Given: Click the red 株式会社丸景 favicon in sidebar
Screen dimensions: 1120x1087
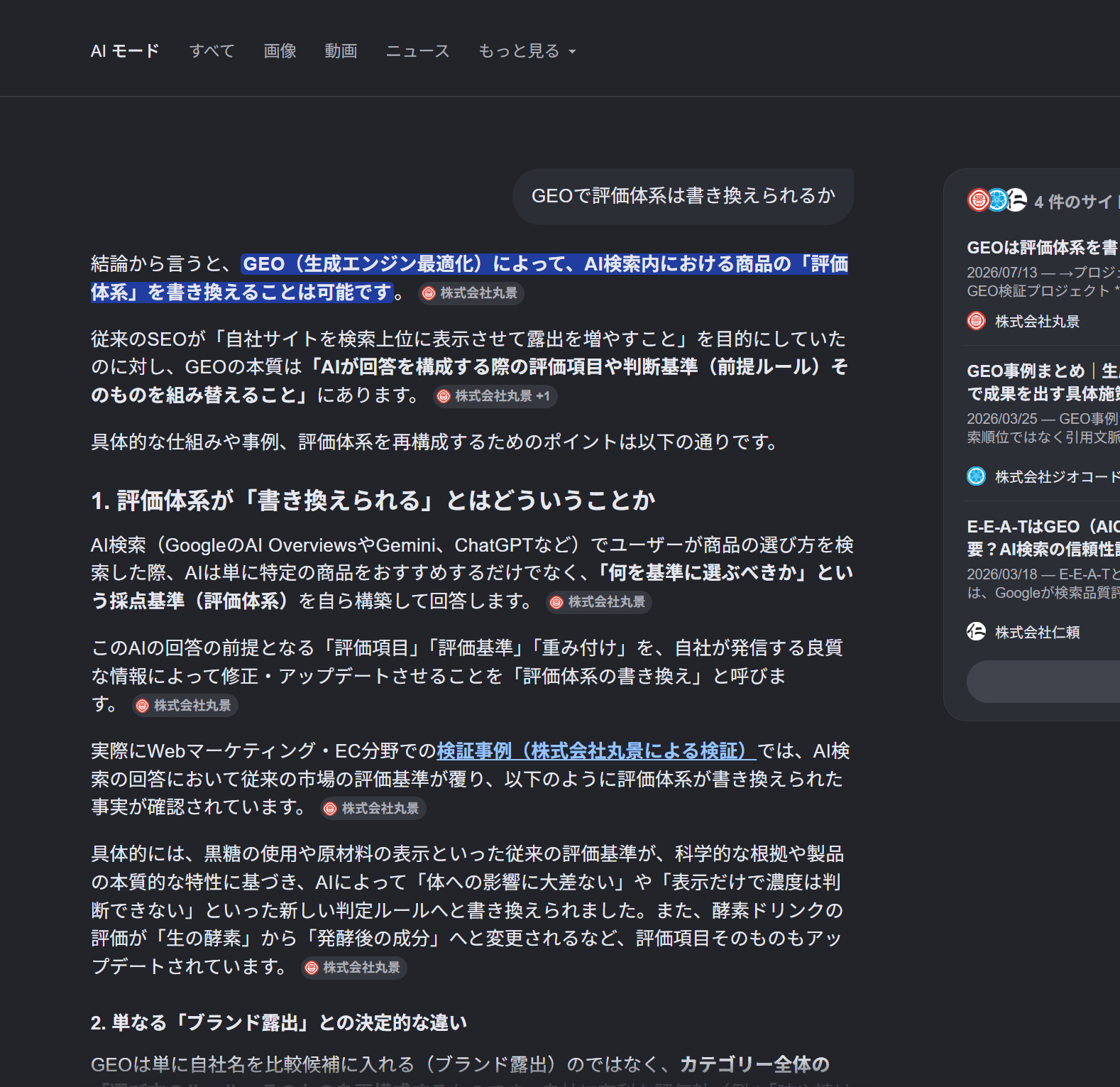Looking at the screenshot, I should [x=977, y=321].
